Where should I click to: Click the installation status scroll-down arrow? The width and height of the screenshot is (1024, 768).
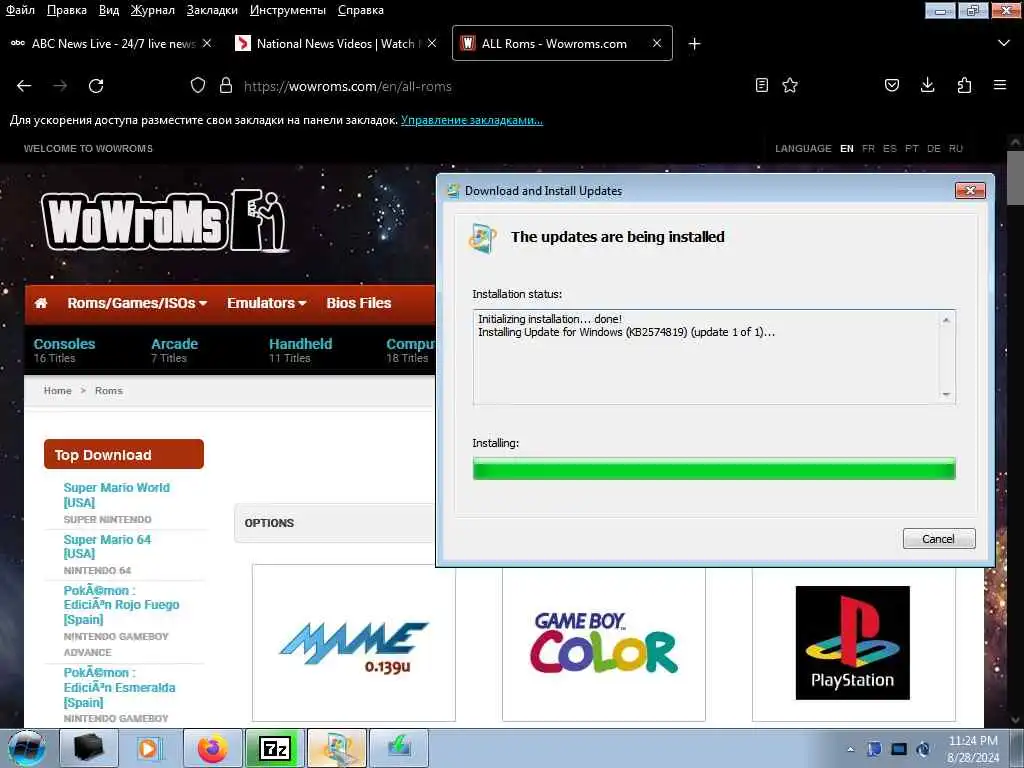point(946,394)
